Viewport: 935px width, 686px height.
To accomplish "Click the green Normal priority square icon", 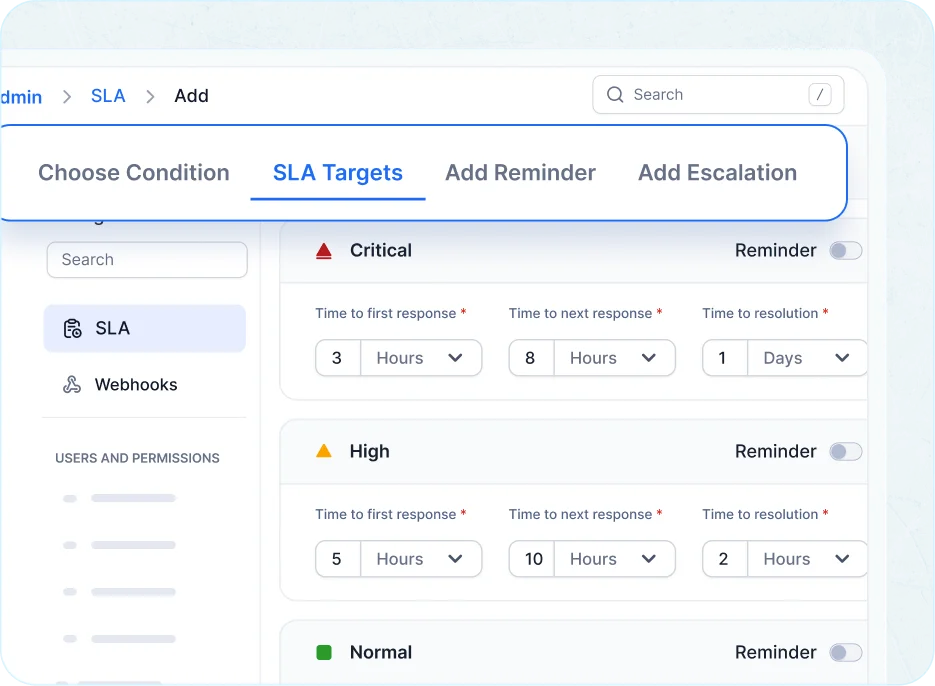I will (x=324, y=652).
